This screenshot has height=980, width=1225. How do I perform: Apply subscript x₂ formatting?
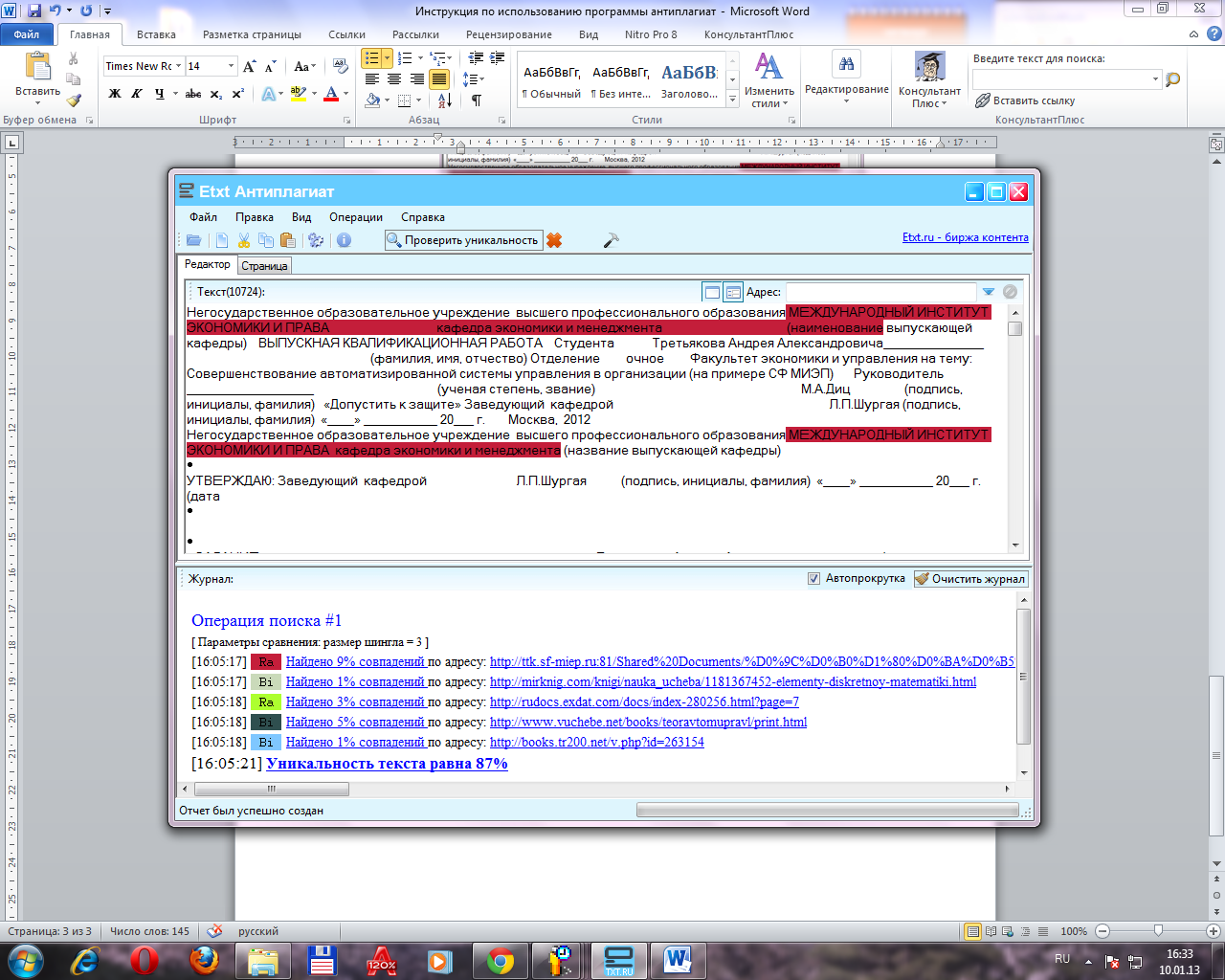pyautogui.click(x=216, y=94)
